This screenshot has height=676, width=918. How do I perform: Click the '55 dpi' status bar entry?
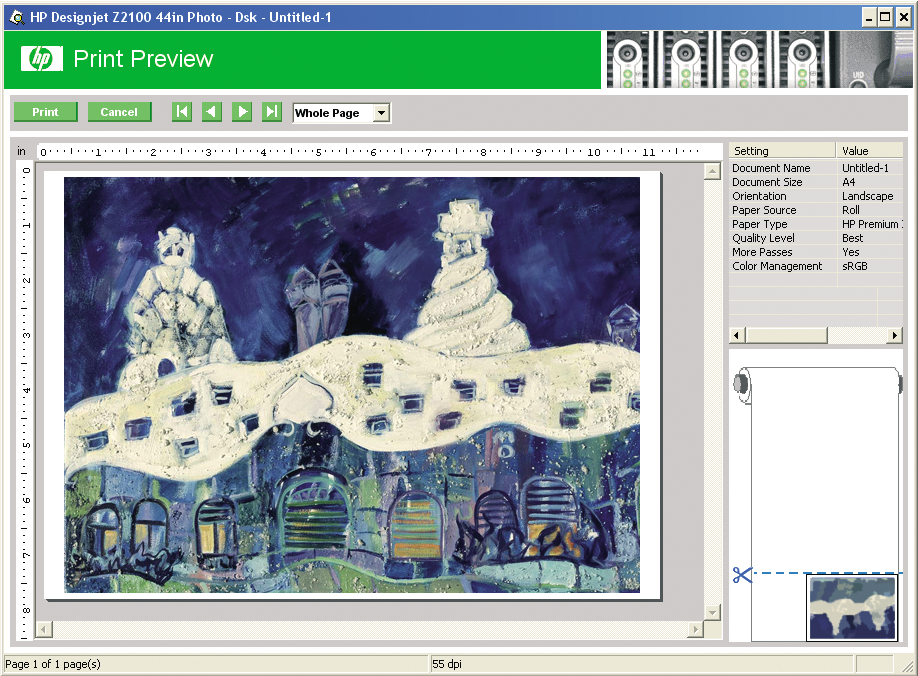(447, 664)
